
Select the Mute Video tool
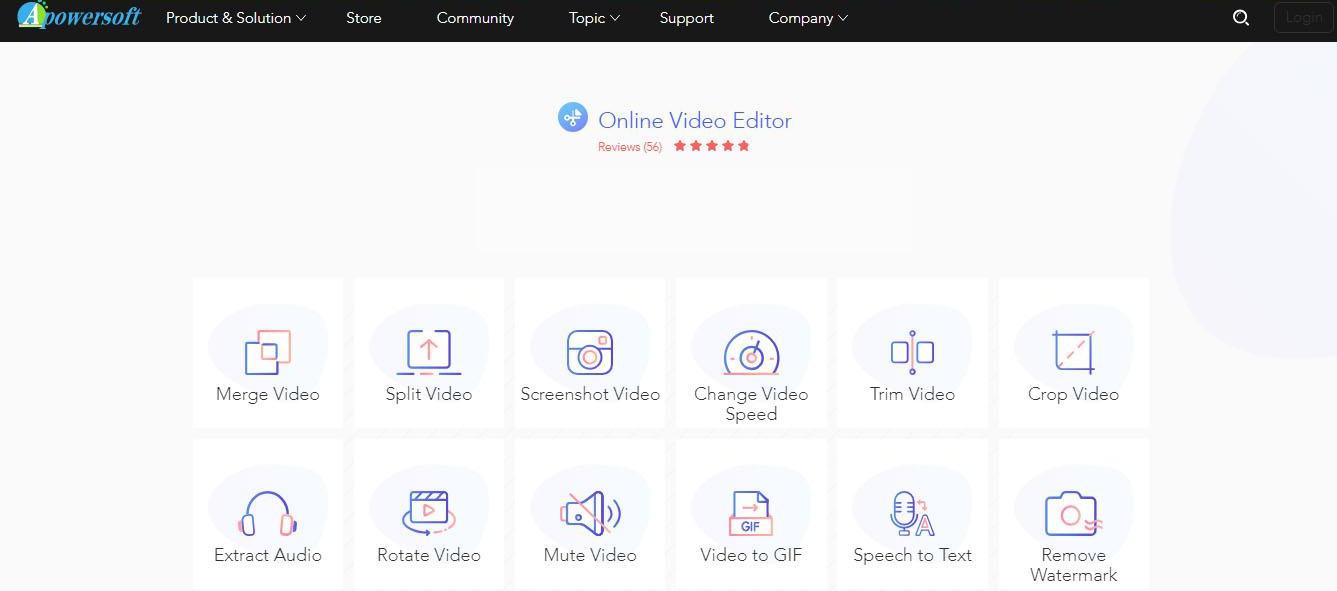[x=590, y=513]
